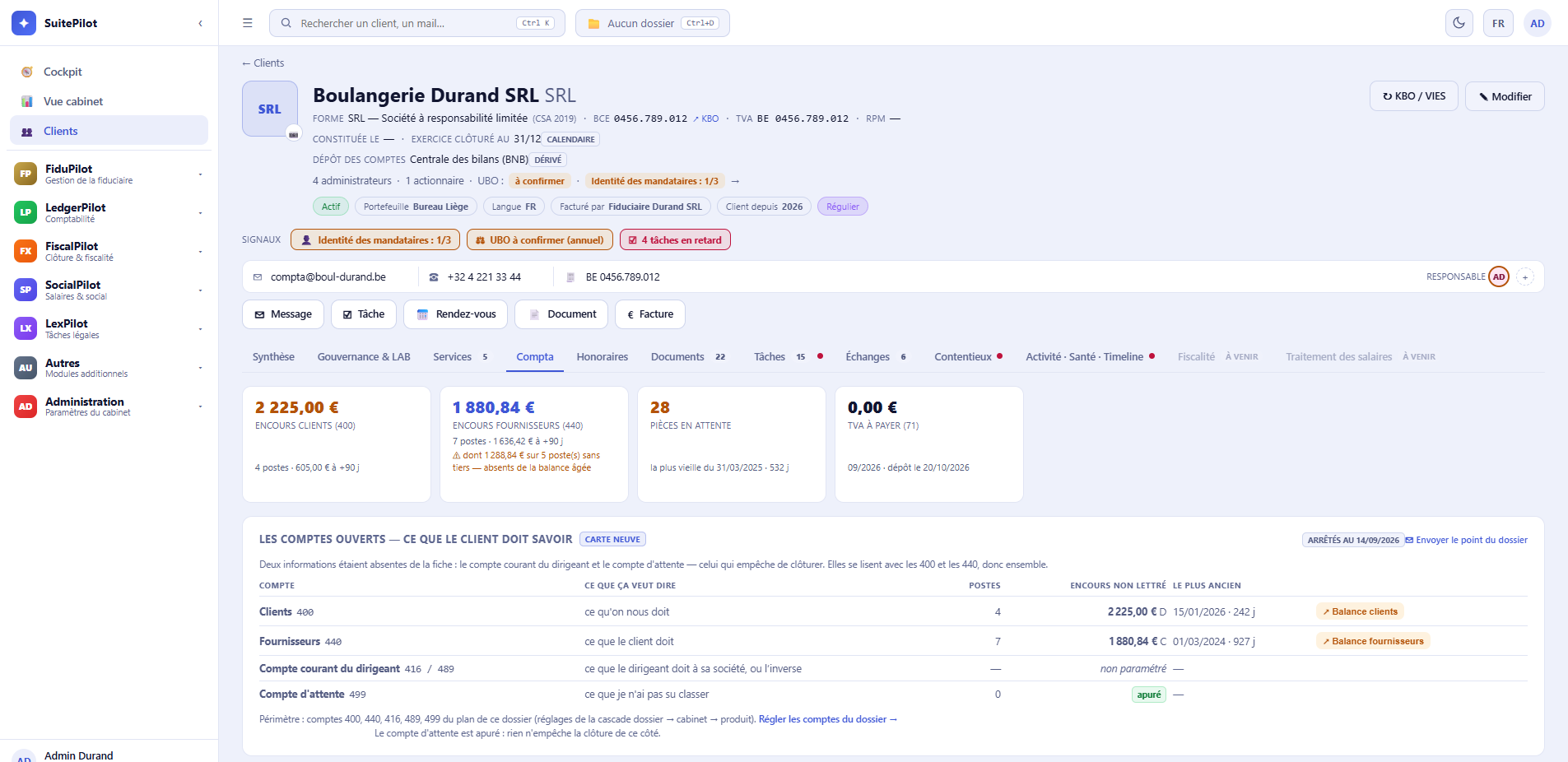Screen dimensions: 1568x762
Task: Expand the LexPilot module section
Action: coord(200,328)
